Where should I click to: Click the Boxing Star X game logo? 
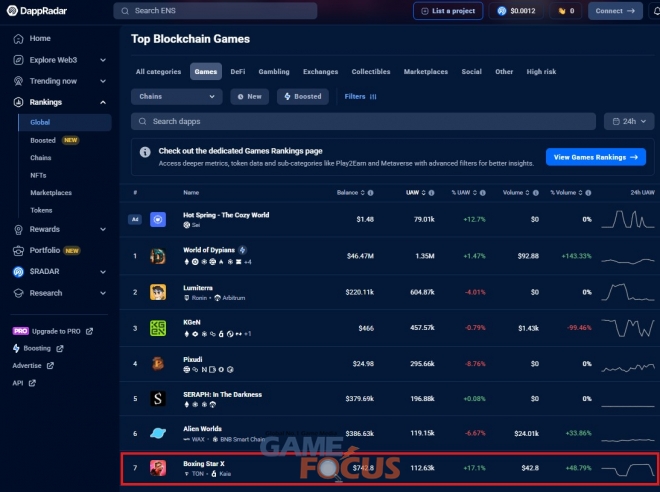point(158,468)
